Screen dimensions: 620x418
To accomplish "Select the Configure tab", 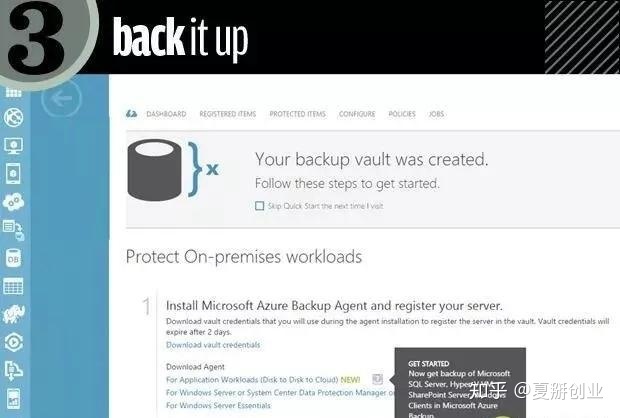I will coord(356,114).
